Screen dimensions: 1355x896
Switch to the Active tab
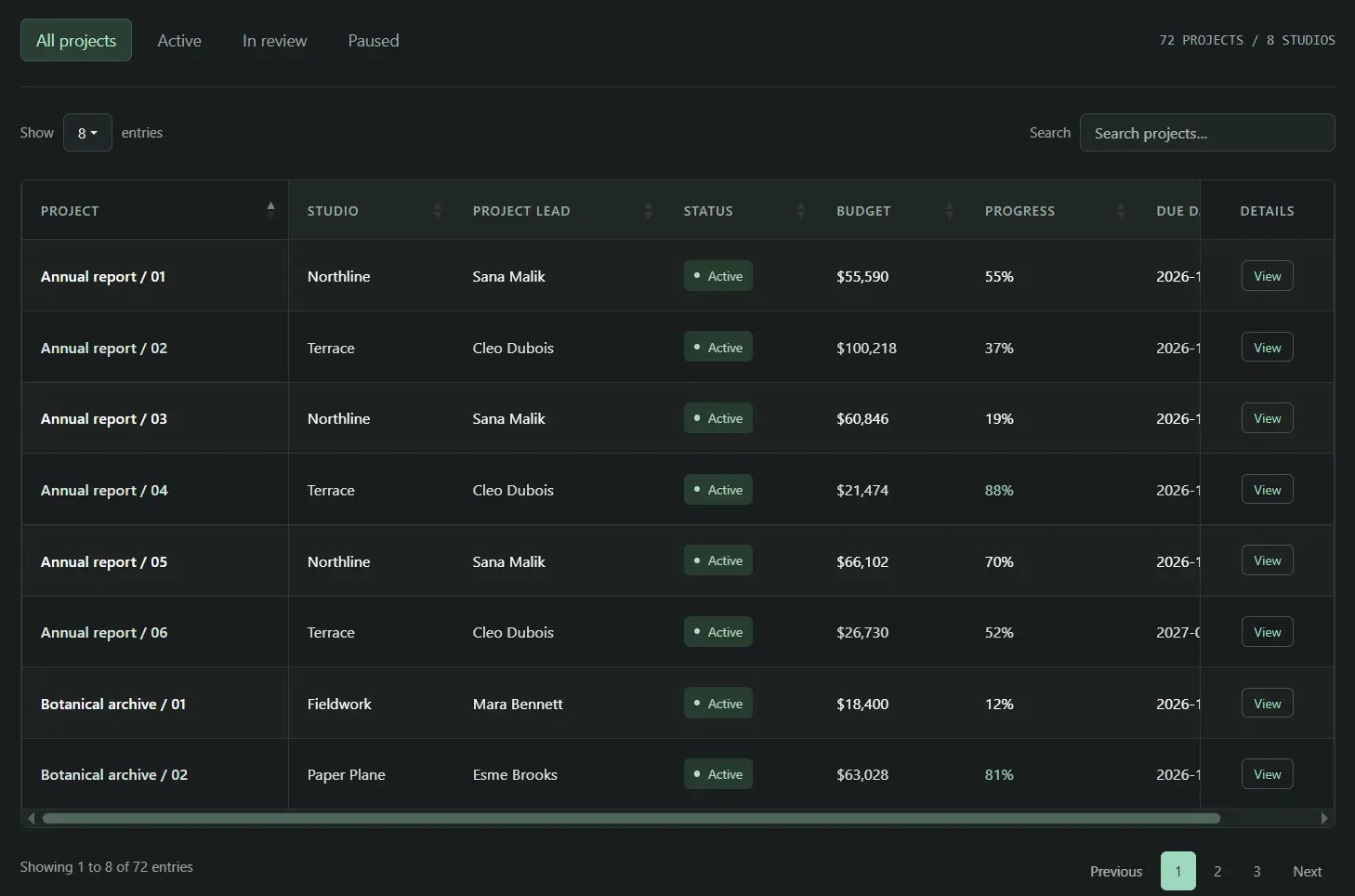[179, 40]
